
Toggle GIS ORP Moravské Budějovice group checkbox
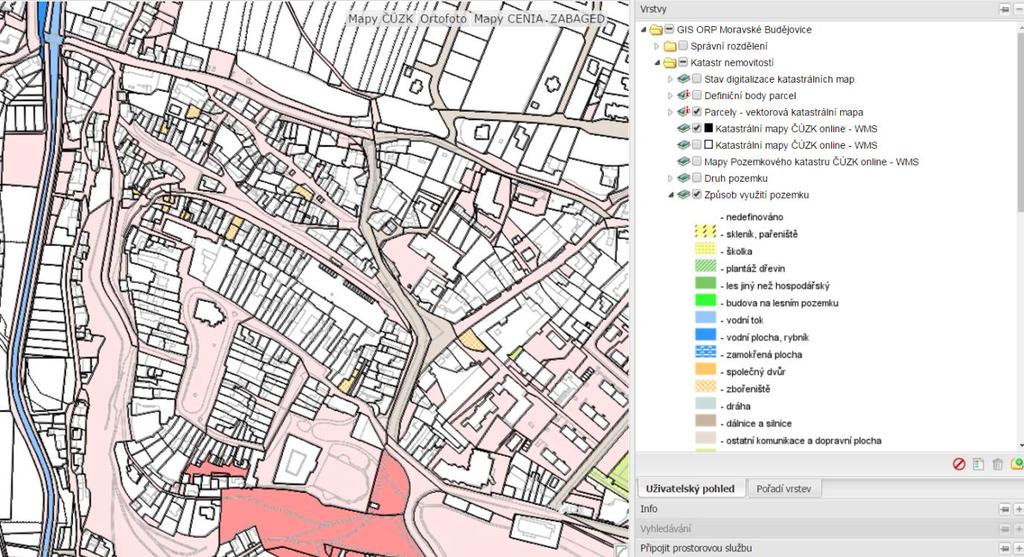[x=669, y=29]
